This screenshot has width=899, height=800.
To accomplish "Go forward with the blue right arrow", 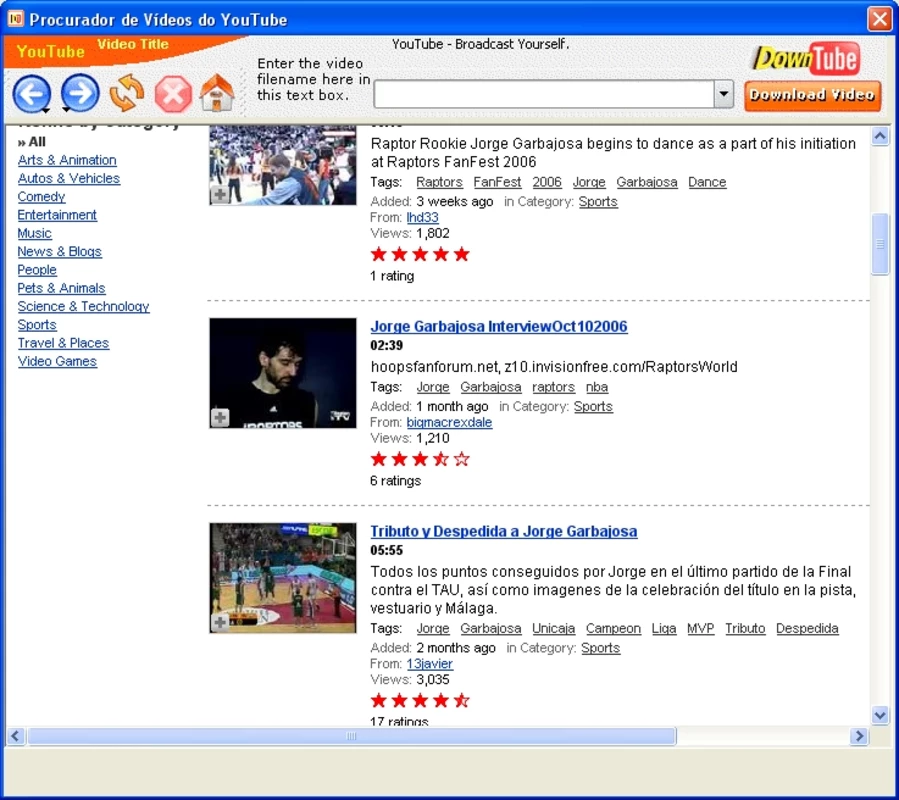I will (80, 93).
